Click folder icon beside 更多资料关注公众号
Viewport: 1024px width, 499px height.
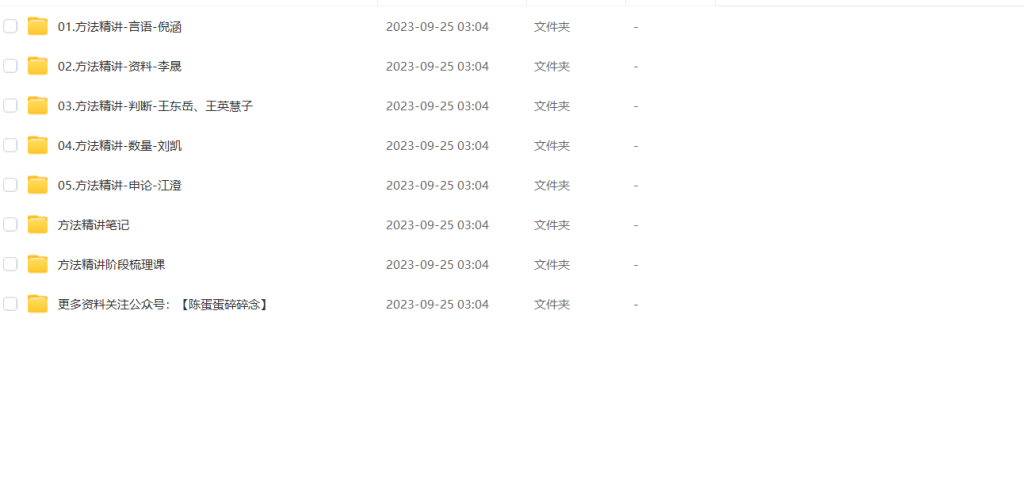(x=38, y=304)
